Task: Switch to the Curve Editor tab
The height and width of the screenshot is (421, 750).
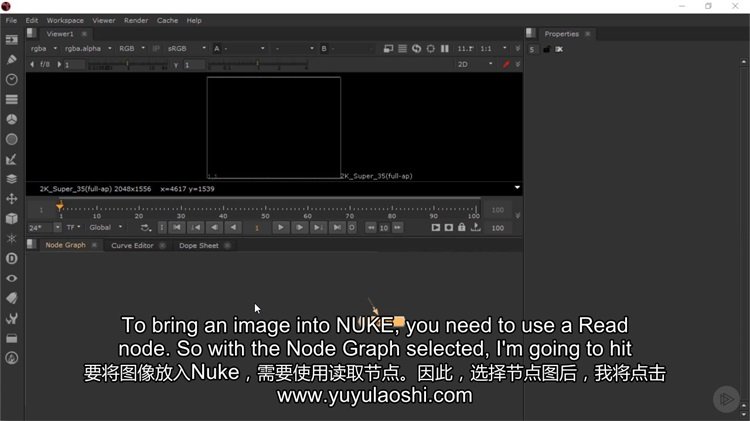Action: (132, 245)
